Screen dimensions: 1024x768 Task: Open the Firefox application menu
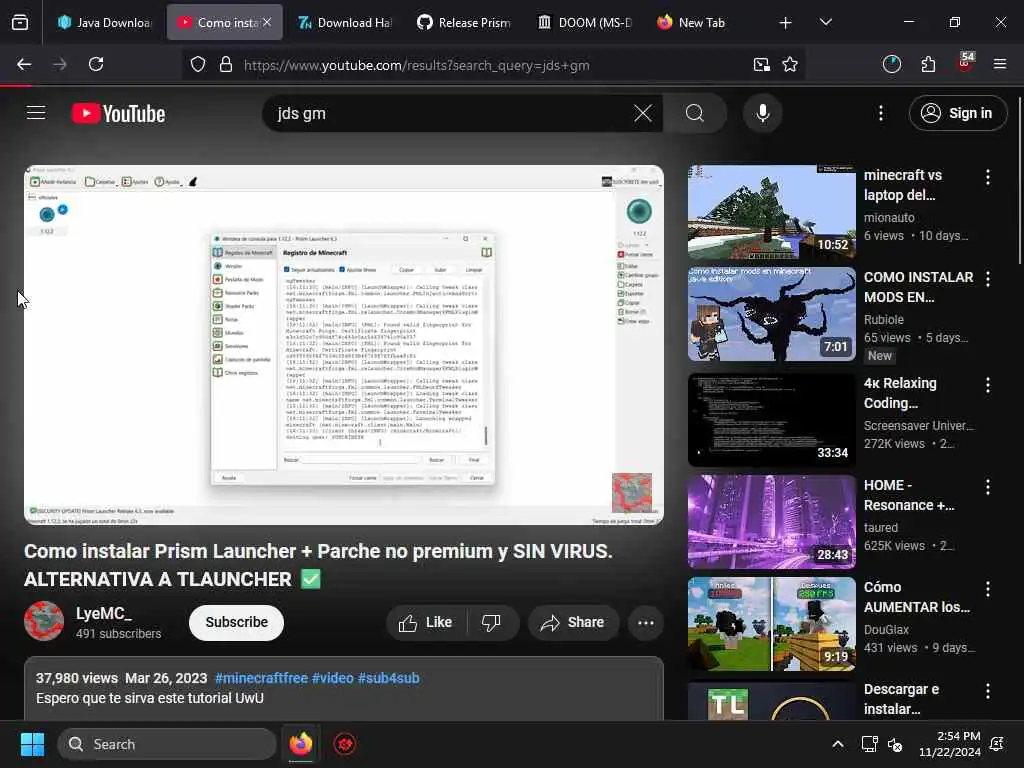click(1000, 64)
